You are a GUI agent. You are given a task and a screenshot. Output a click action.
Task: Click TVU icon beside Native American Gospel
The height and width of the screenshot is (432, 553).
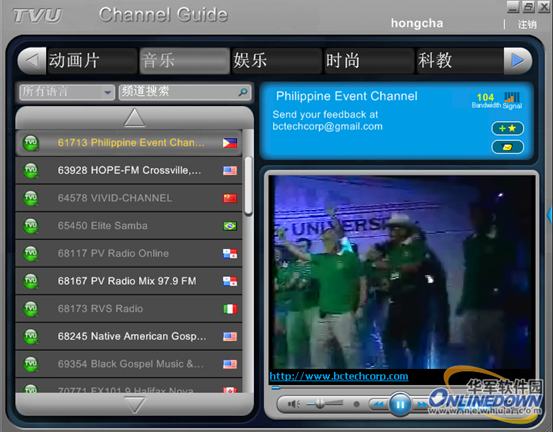(x=31, y=336)
